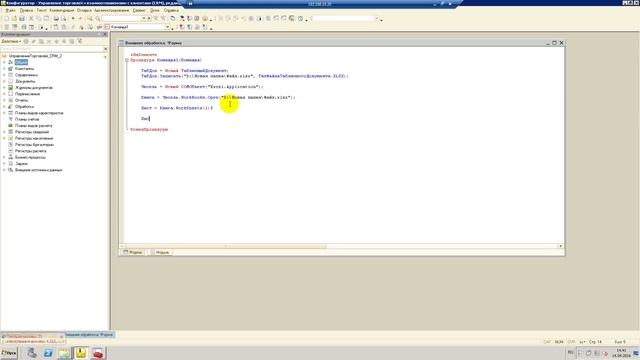Click the Внешние источники данных icon
640x360 pixels.
[x=11, y=170]
